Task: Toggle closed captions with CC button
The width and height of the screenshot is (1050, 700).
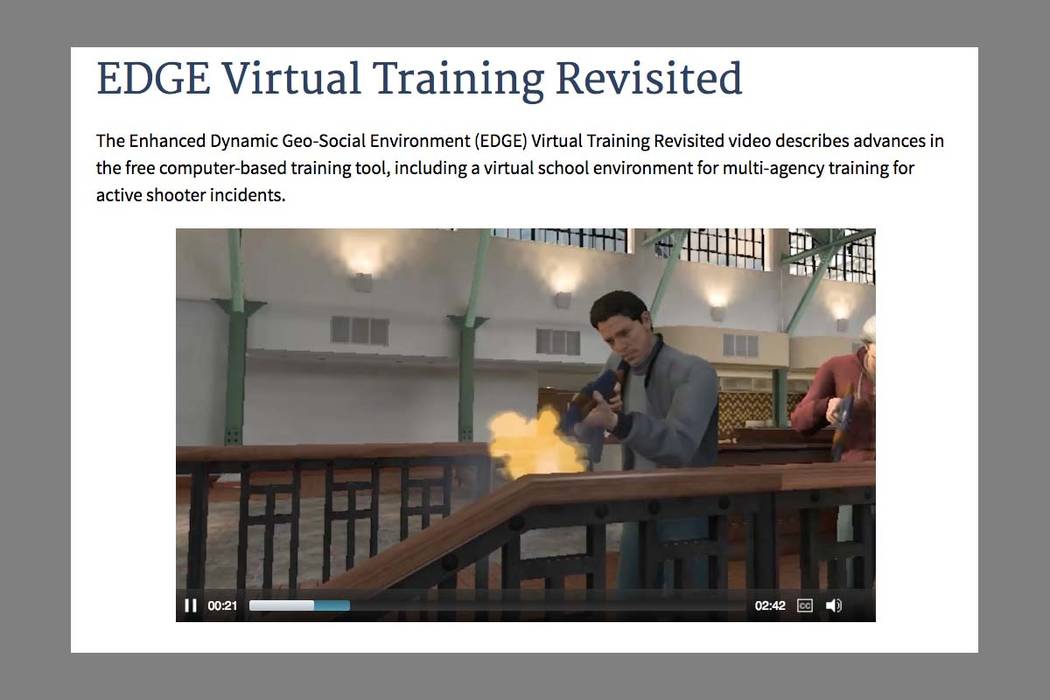Action: tap(804, 606)
